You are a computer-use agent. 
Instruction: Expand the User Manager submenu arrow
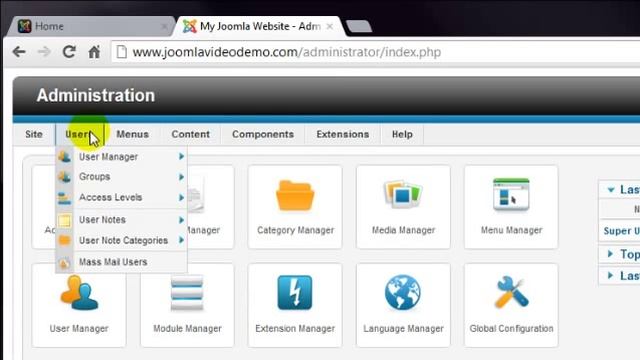click(181, 156)
